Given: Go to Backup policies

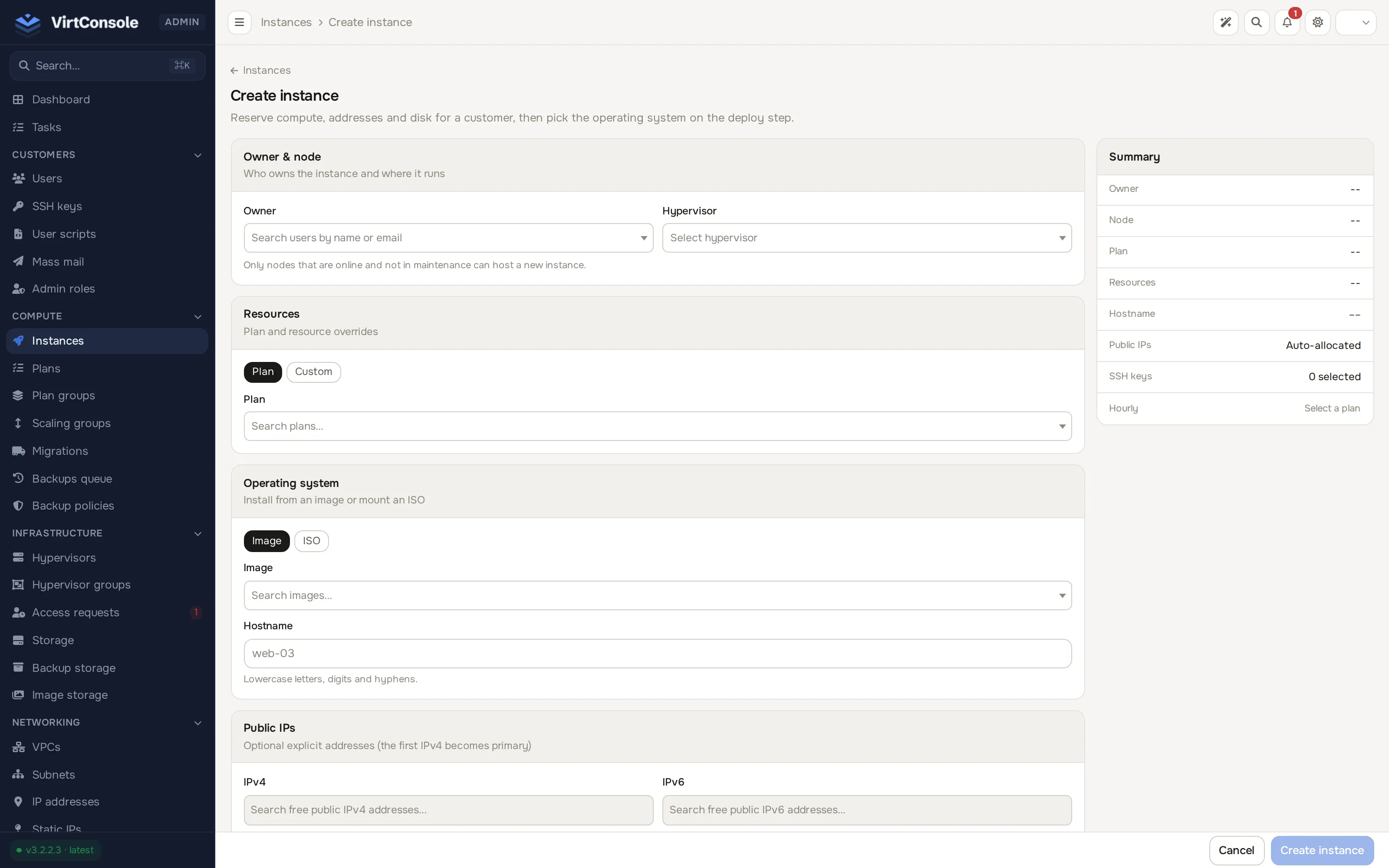Looking at the screenshot, I should point(107,506).
